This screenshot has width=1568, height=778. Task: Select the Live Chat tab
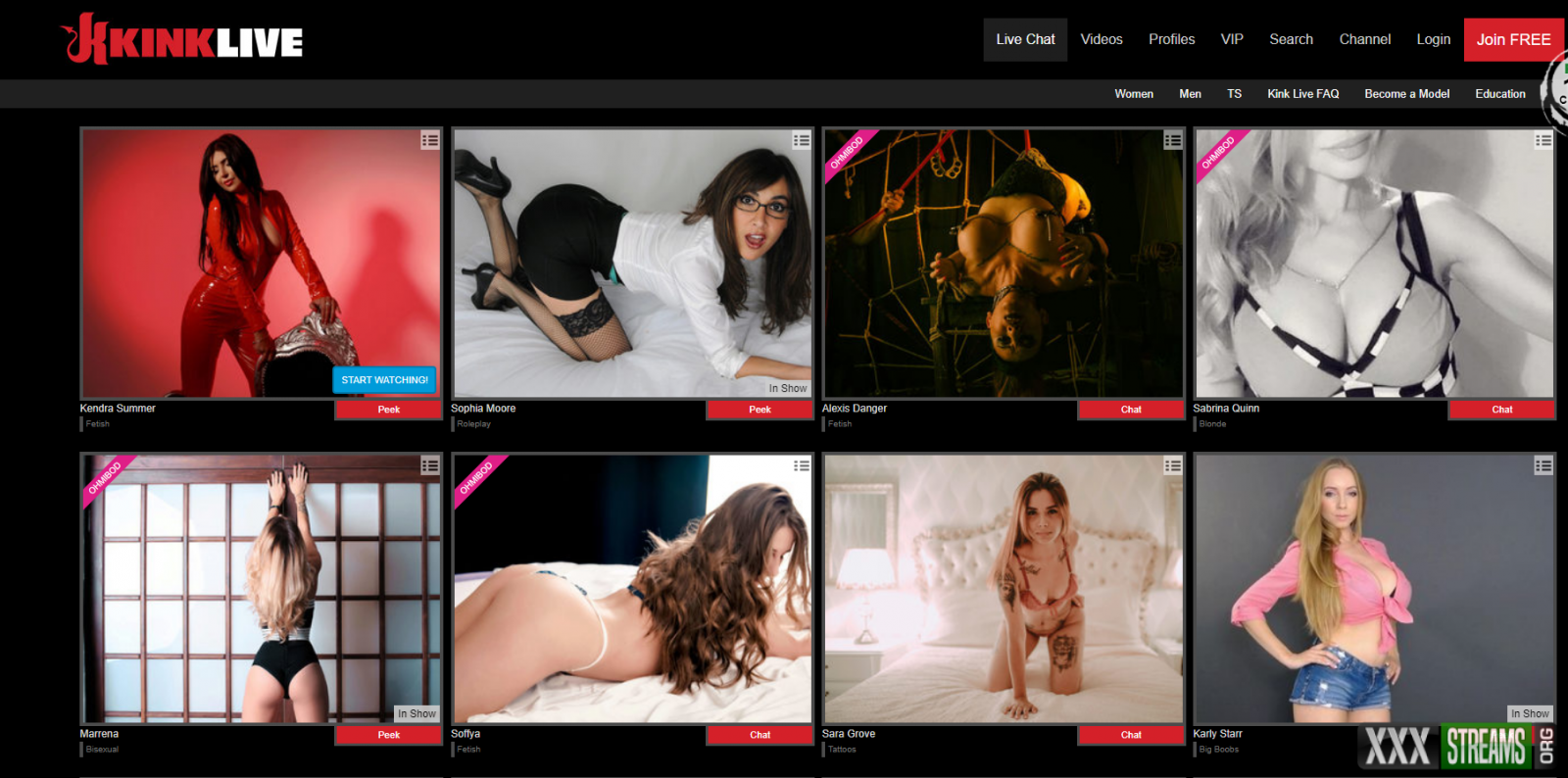coord(1025,39)
